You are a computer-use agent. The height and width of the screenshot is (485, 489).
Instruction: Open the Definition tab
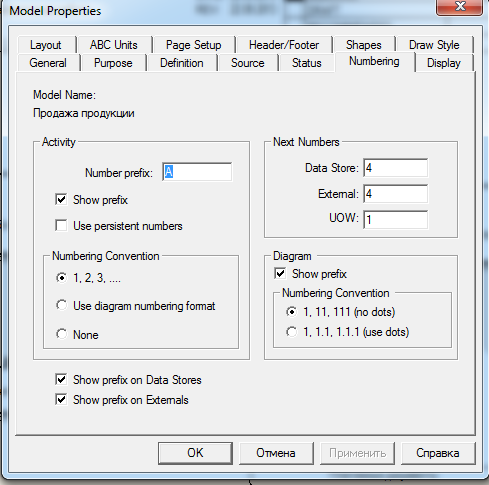point(182,63)
